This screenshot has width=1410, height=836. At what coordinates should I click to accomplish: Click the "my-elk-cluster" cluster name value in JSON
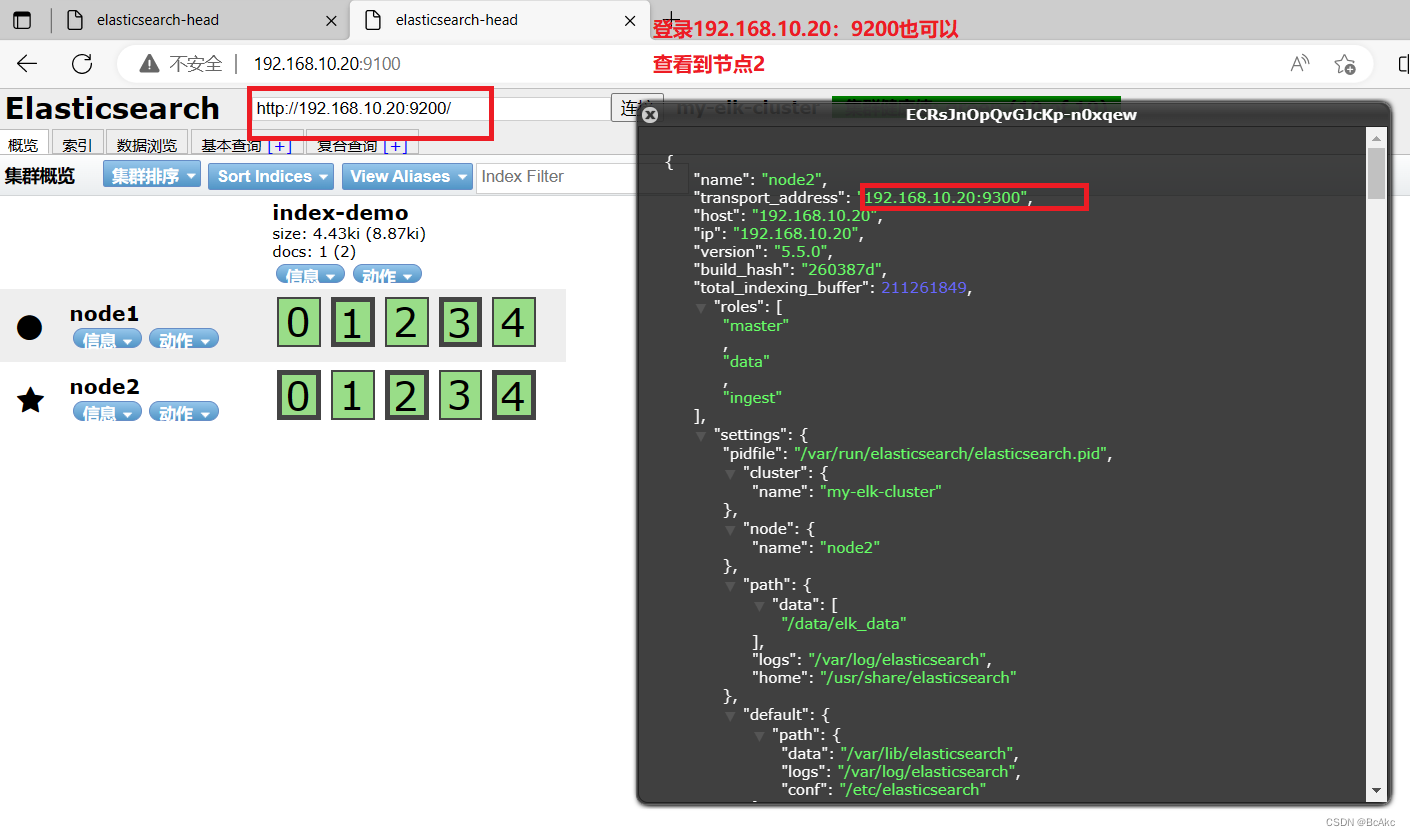880,492
